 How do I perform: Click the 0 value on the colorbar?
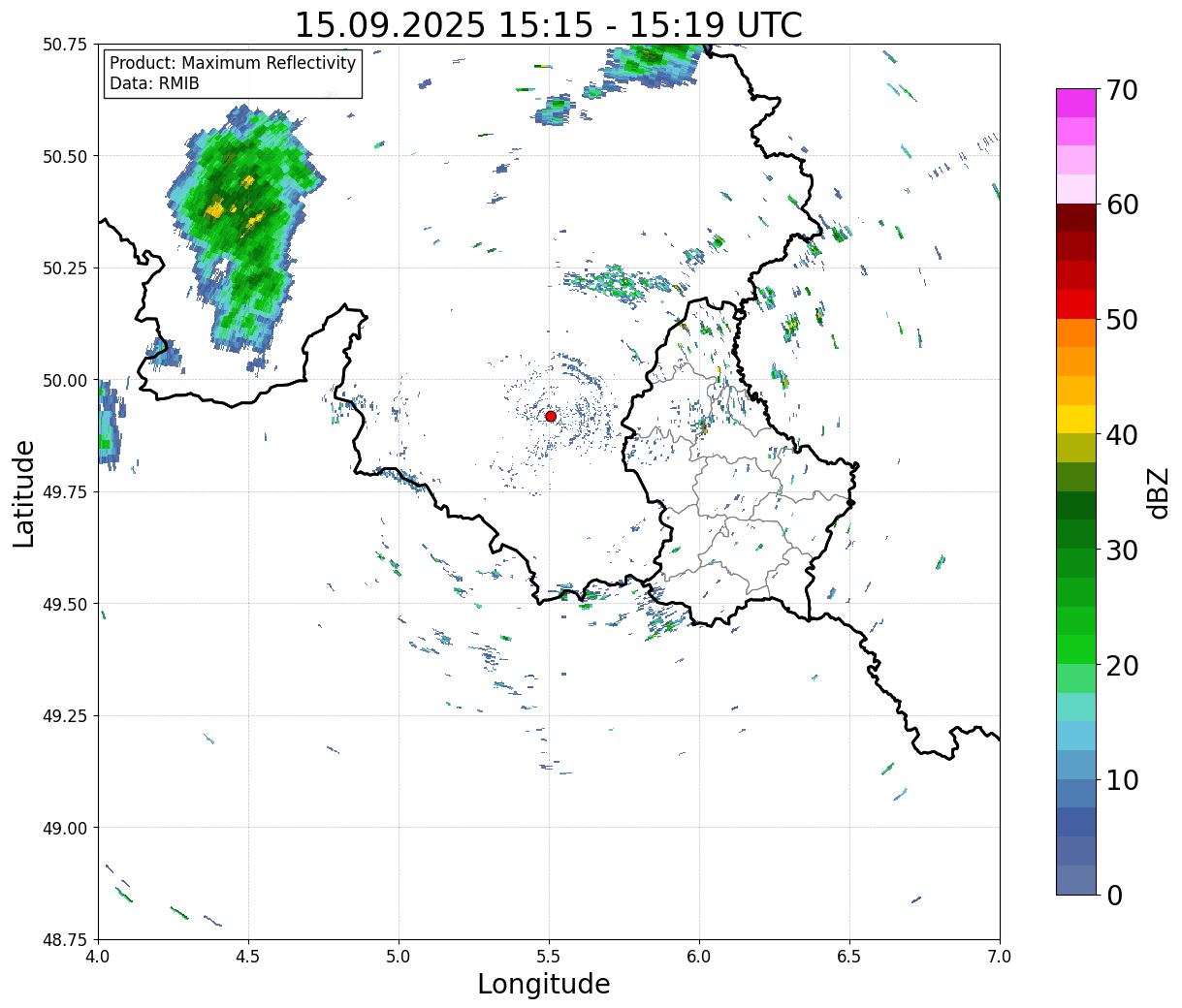(1114, 895)
